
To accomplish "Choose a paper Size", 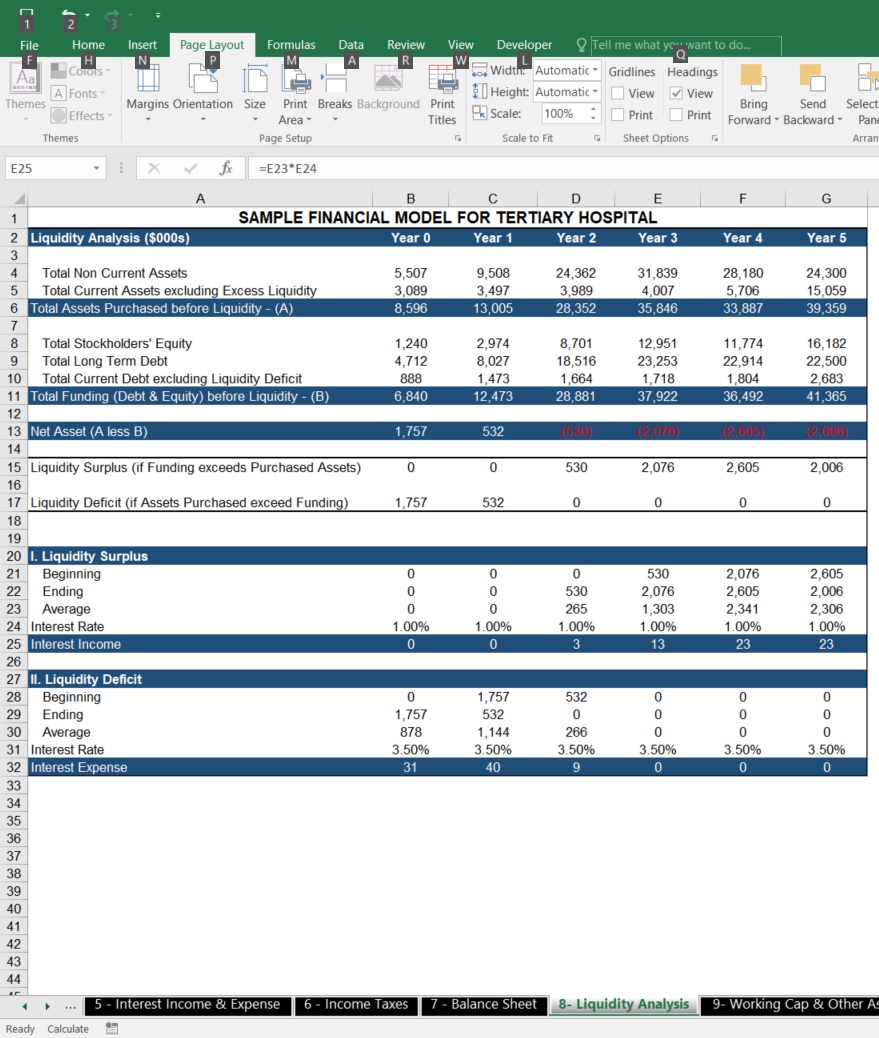I will pyautogui.click(x=255, y=93).
